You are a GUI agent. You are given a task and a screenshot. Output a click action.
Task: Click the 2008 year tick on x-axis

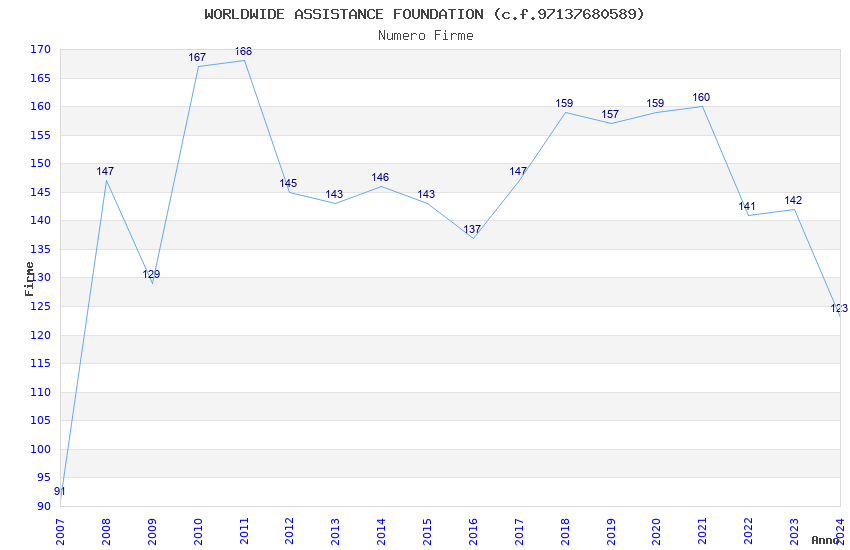pos(106,532)
